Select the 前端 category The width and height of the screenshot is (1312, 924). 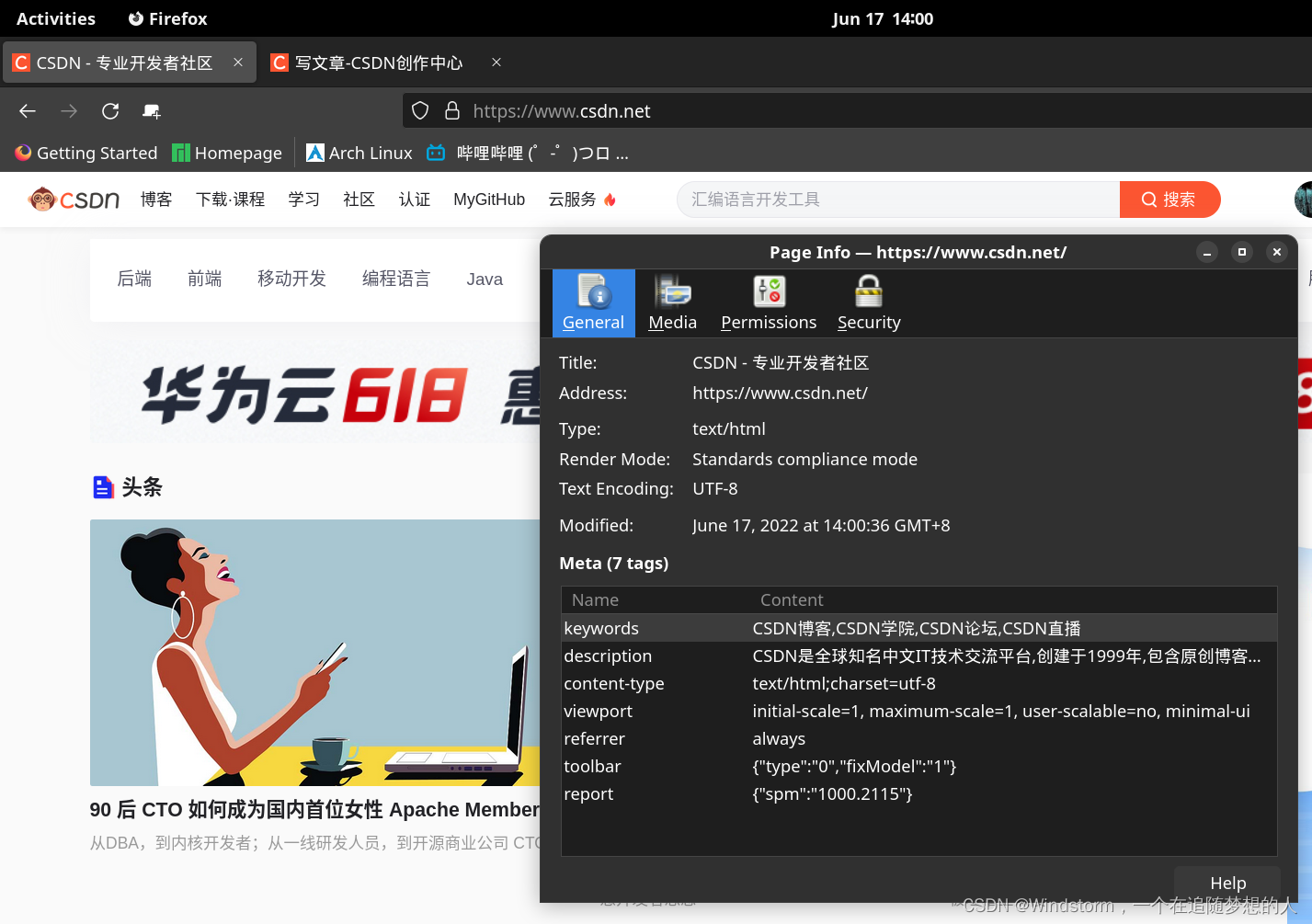[204, 279]
